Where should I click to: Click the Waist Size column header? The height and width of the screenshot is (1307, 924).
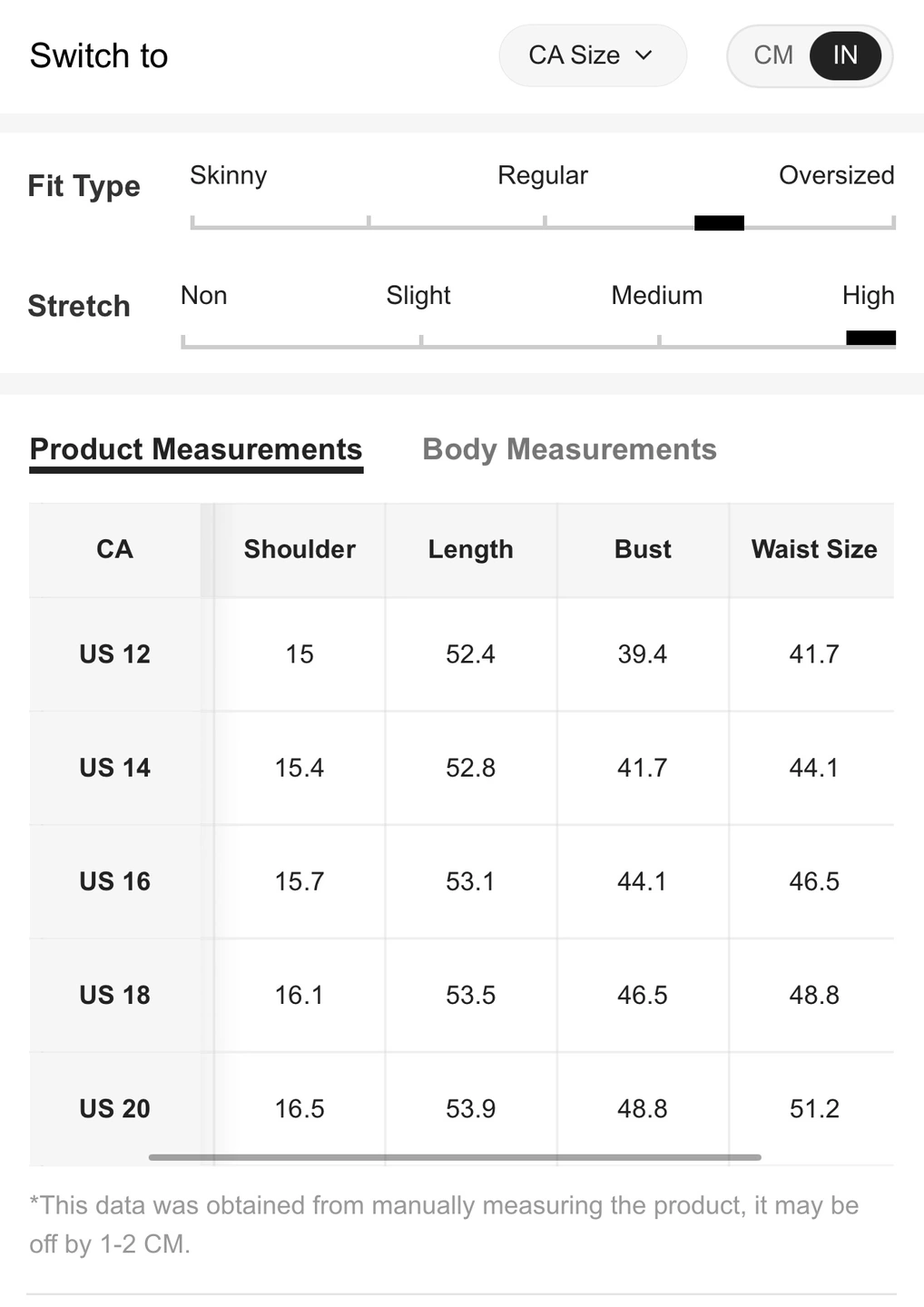(x=814, y=549)
